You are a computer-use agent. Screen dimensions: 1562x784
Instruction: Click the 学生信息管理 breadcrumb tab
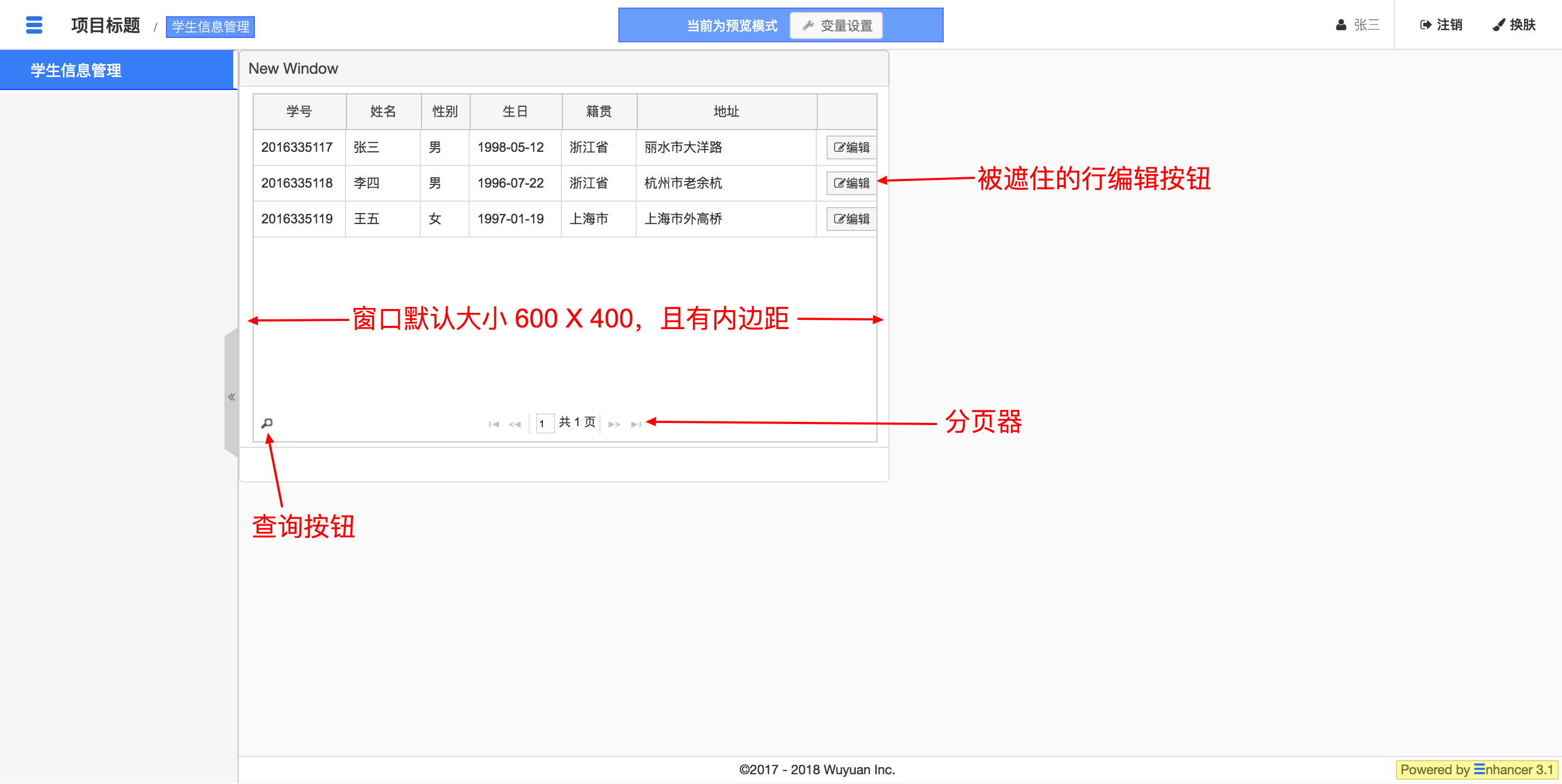click(210, 27)
